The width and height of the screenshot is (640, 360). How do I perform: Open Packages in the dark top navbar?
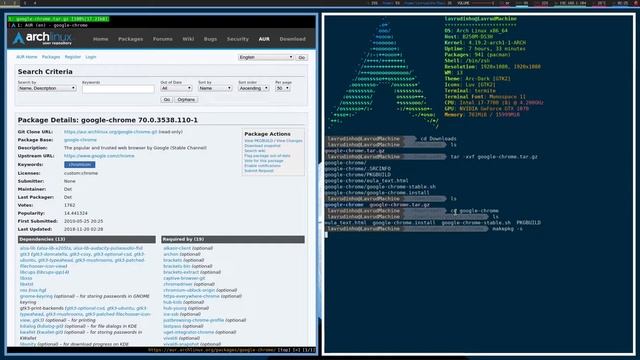(130, 39)
